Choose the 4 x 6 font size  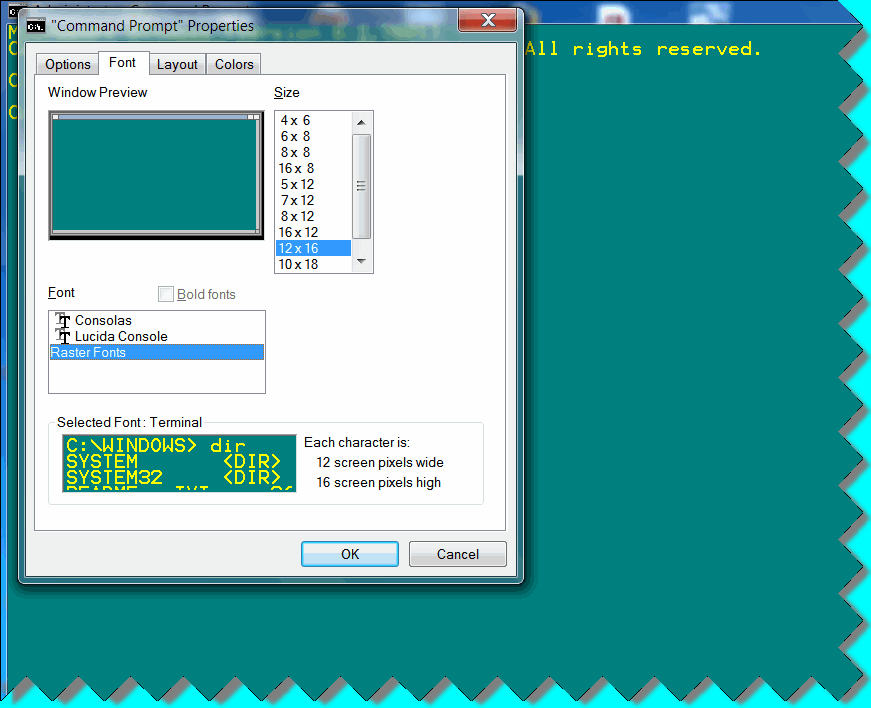(x=313, y=120)
